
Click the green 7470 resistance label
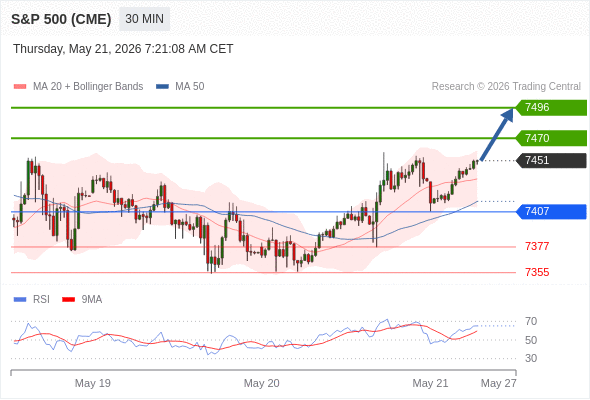point(551,138)
